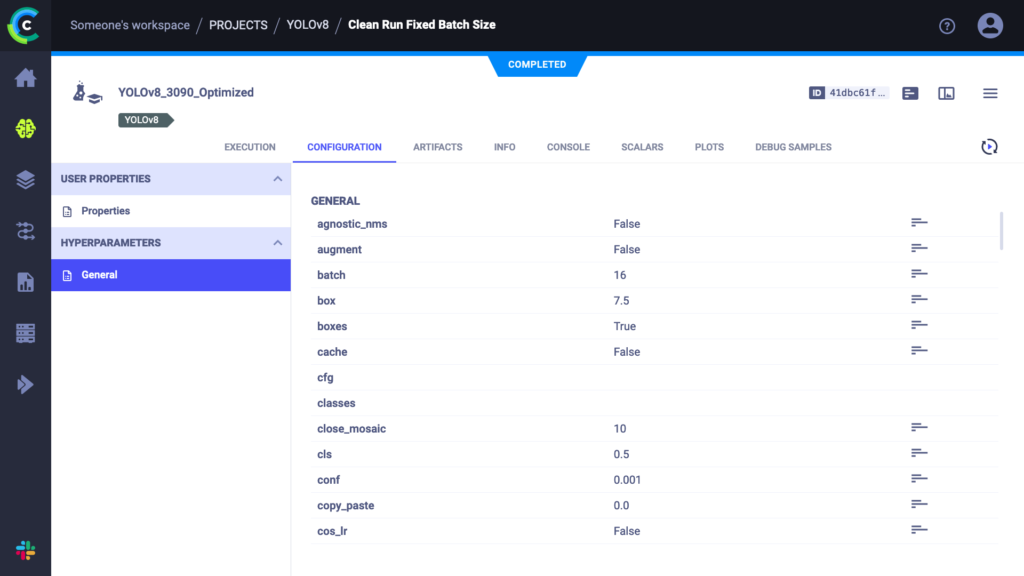Click the conf value 0.001
Viewport: 1024px width, 576px height.
(627, 480)
